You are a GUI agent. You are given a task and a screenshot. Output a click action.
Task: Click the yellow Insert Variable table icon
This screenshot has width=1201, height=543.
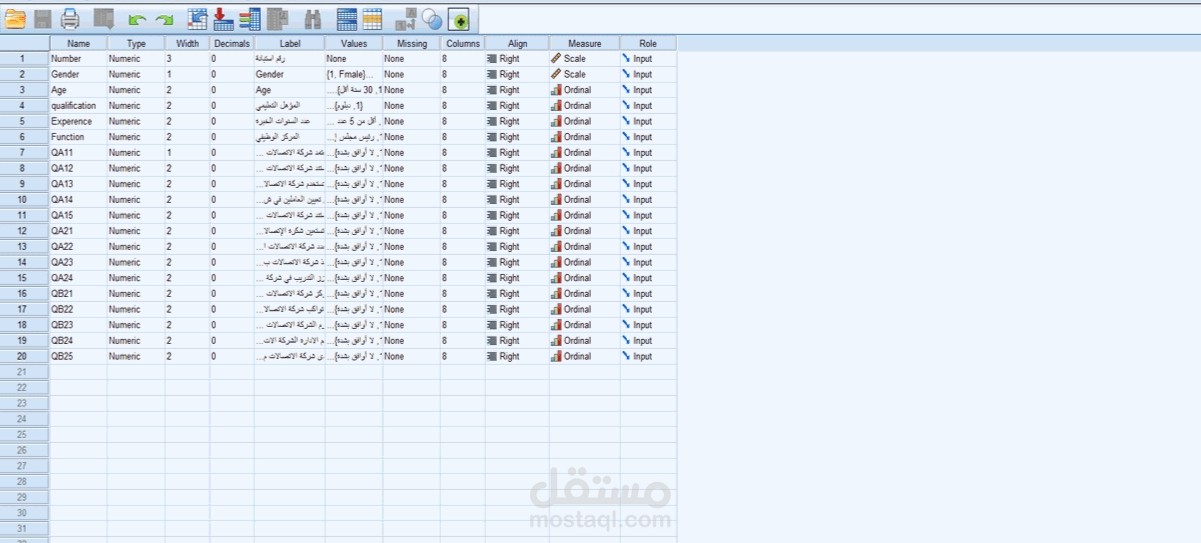(x=372, y=18)
